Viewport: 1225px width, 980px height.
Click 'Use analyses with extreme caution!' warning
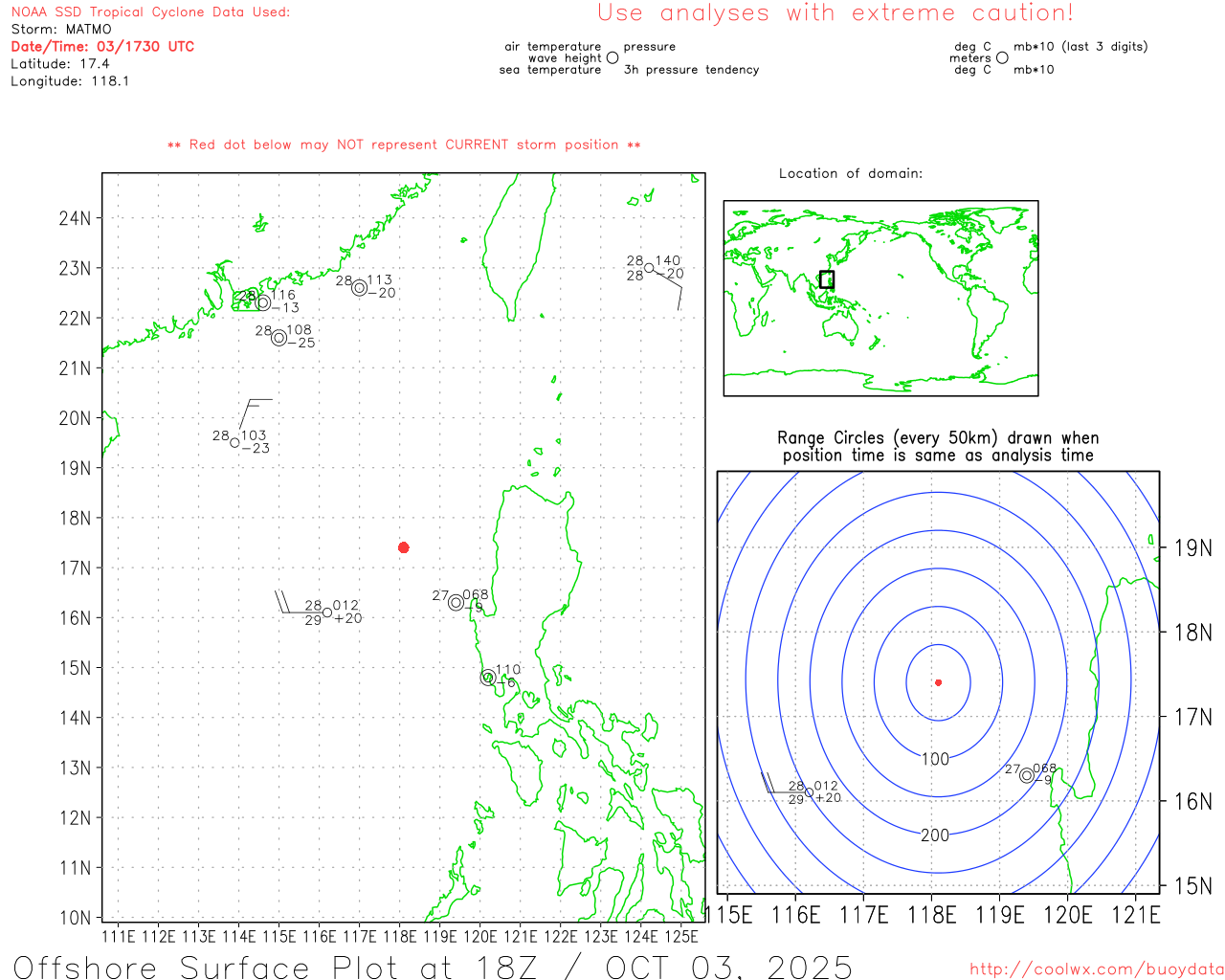point(835,13)
